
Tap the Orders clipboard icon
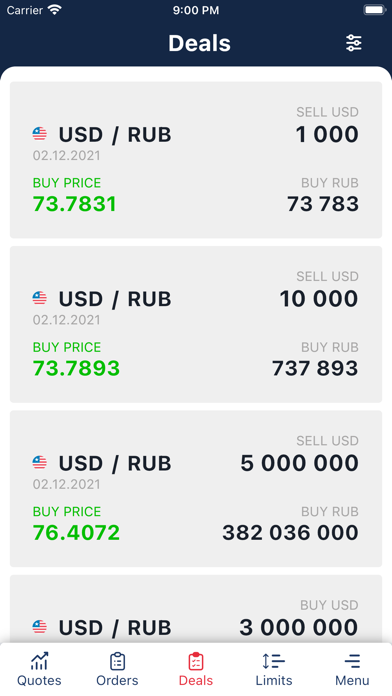(x=118, y=661)
